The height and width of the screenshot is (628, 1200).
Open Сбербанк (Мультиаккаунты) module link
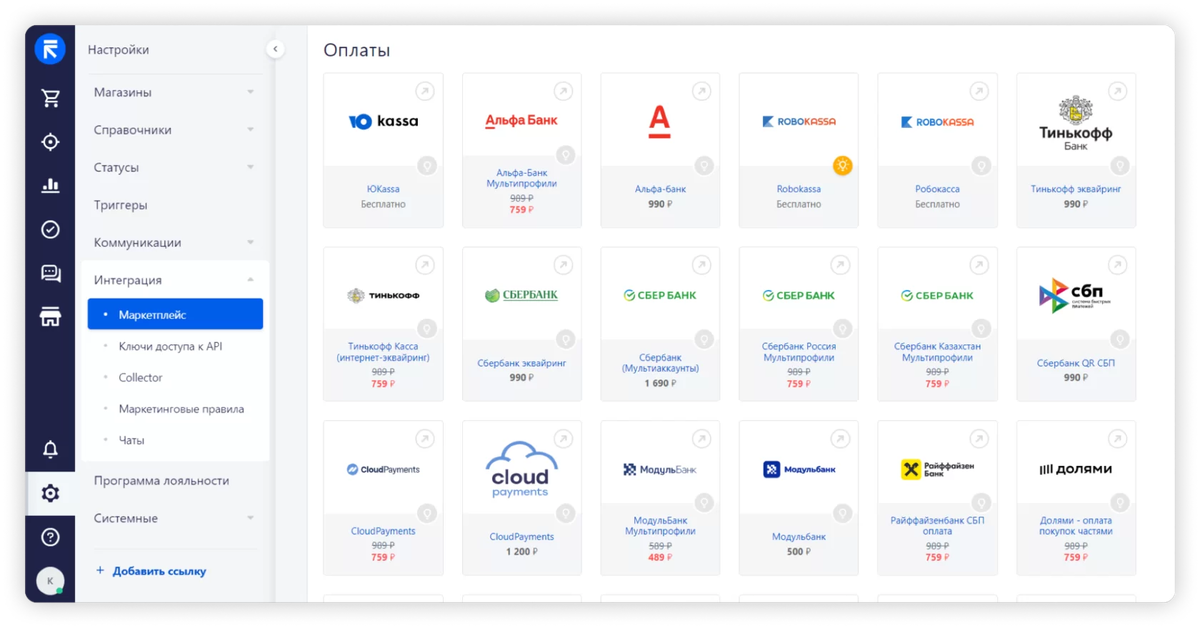pyautogui.click(x=660, y=362)
